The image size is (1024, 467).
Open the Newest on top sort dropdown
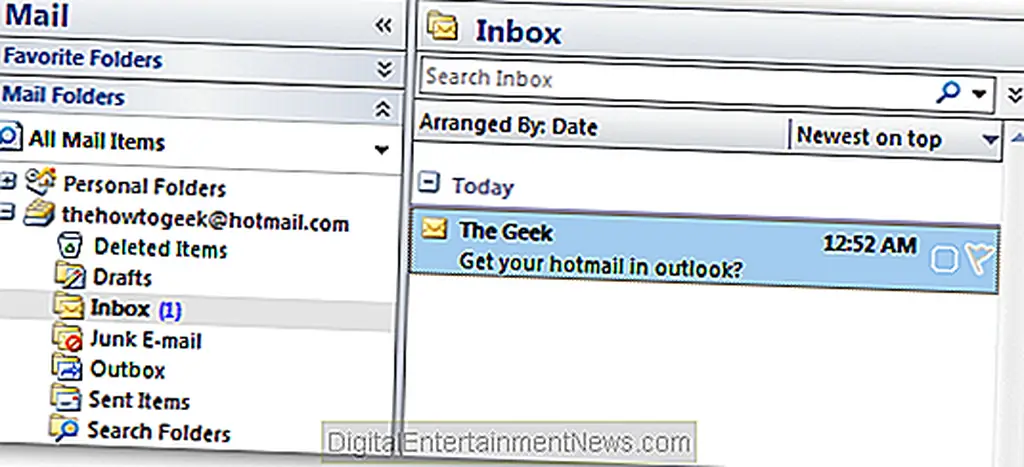pos(990,138)
